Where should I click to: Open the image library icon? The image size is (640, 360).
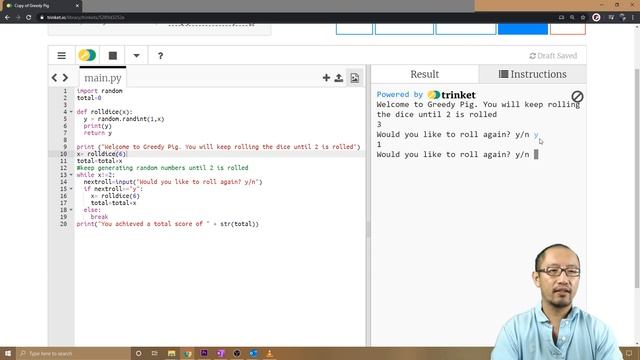click(354, 78)
